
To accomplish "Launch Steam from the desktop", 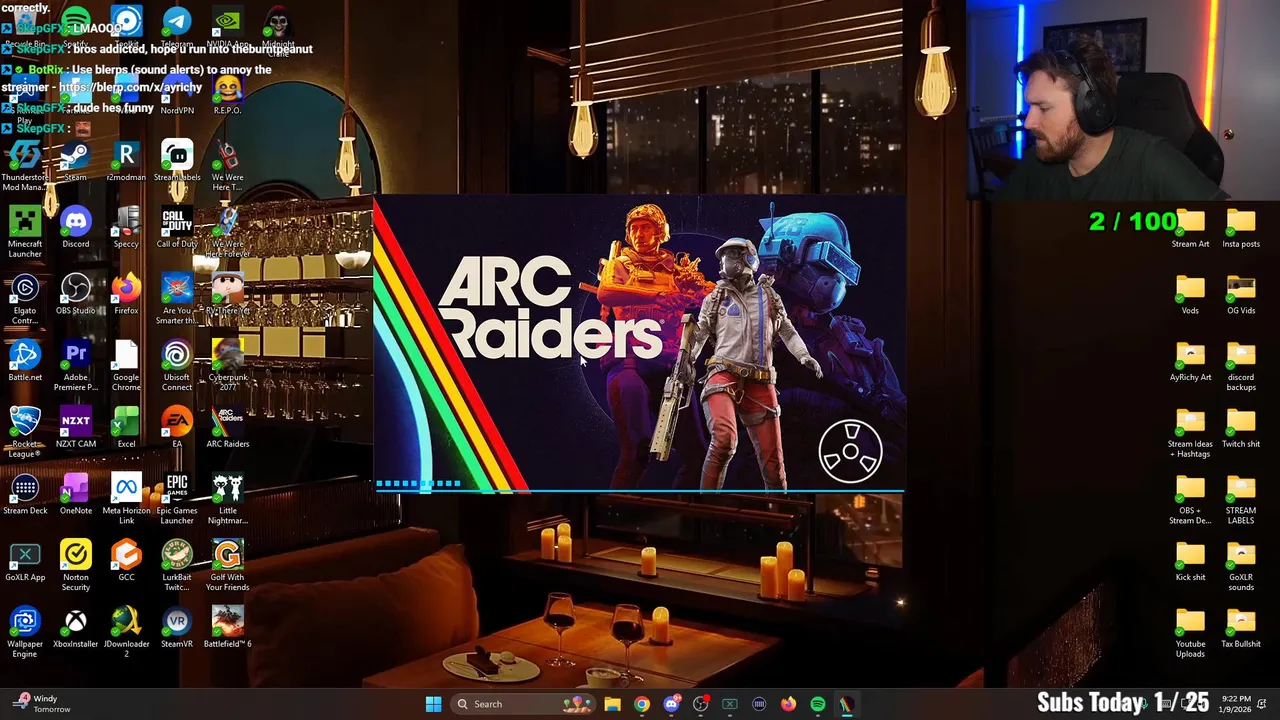I will (x=76, y=161).
